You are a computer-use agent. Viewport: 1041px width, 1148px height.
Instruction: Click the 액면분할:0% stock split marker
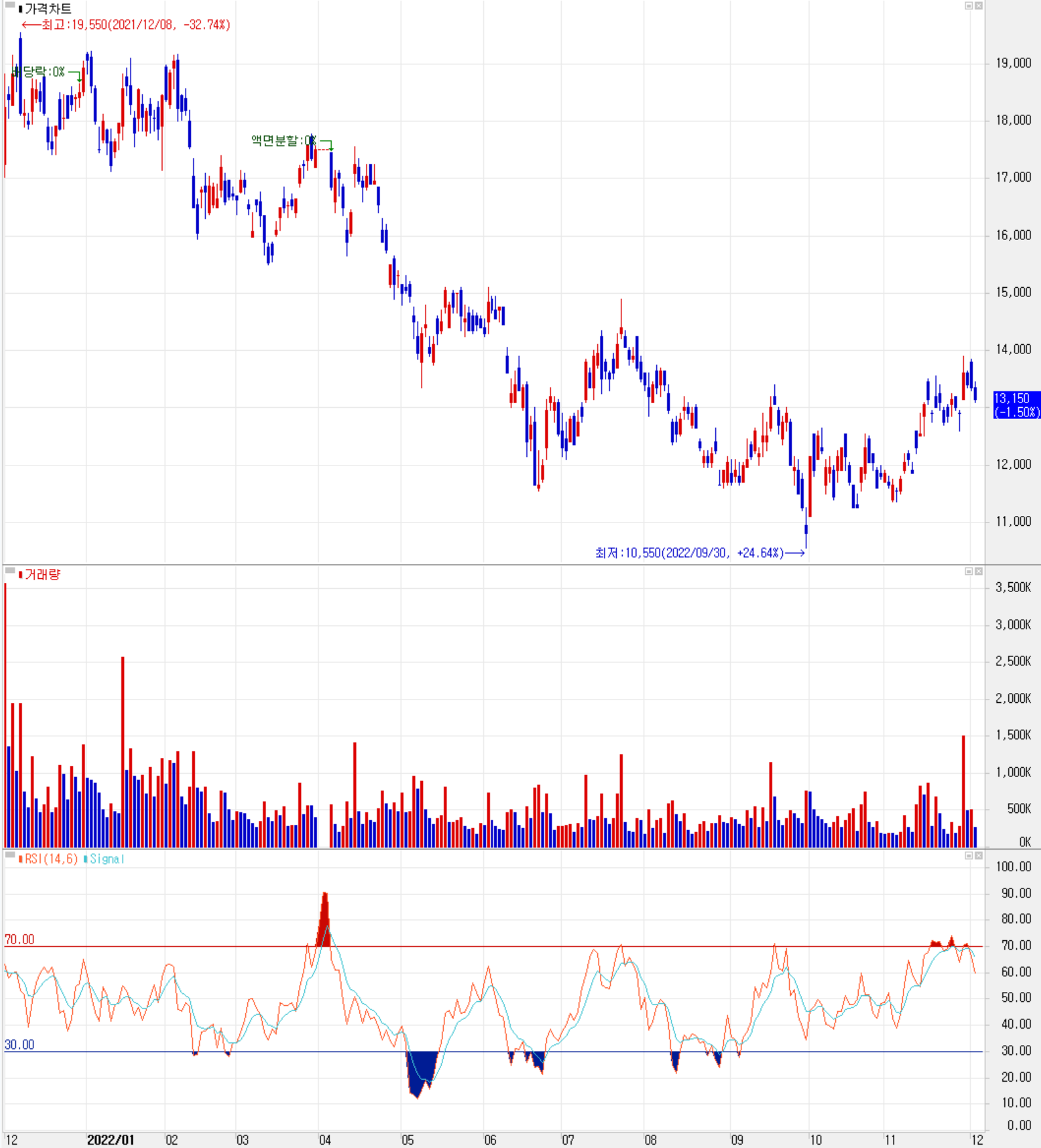tap(285, 140)
